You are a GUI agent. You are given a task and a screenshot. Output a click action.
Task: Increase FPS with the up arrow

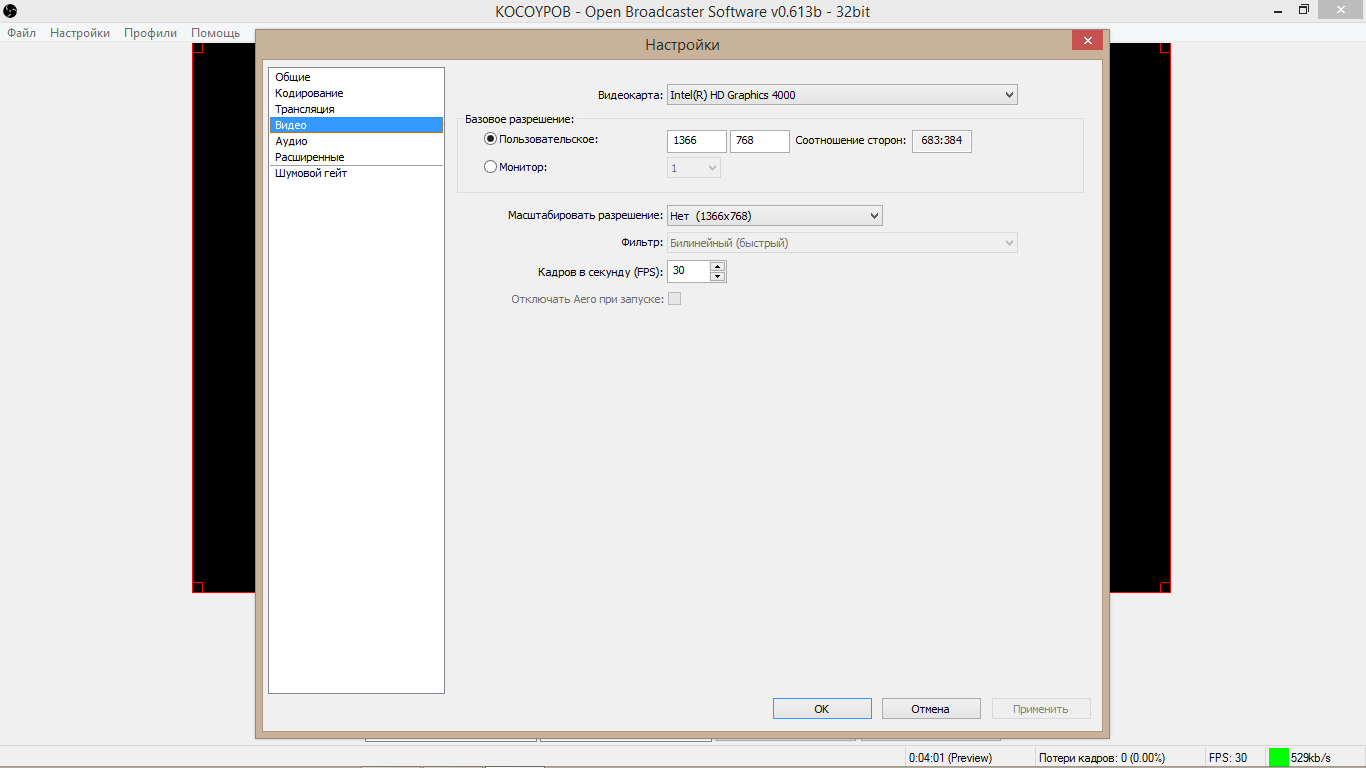[717, 266]
